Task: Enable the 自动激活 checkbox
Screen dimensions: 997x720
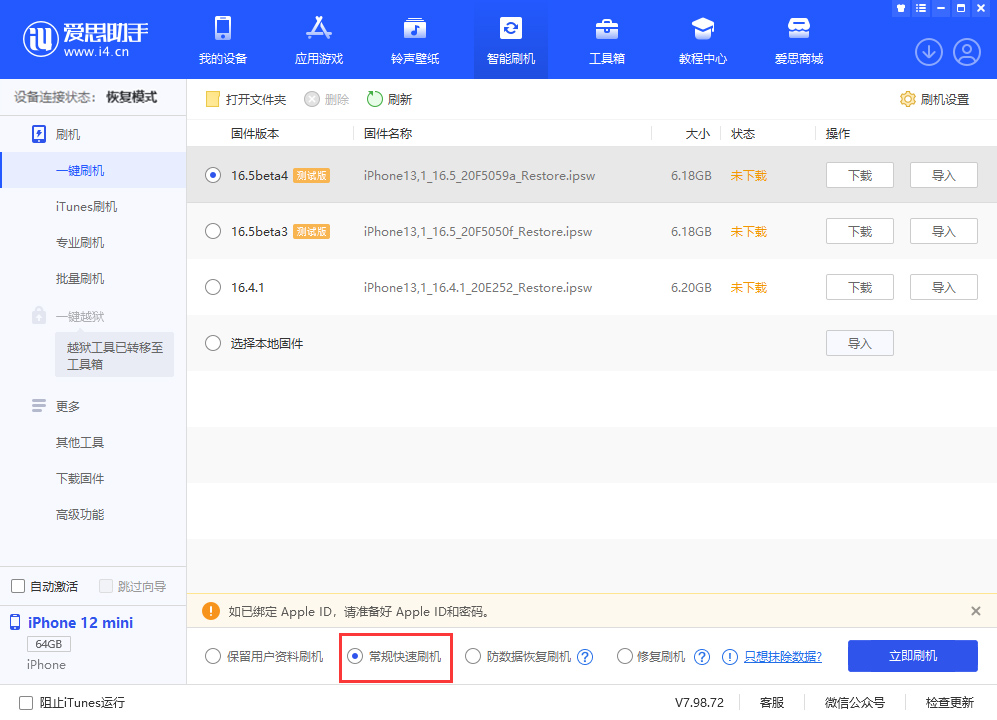Action: click(x=17, y=586)
